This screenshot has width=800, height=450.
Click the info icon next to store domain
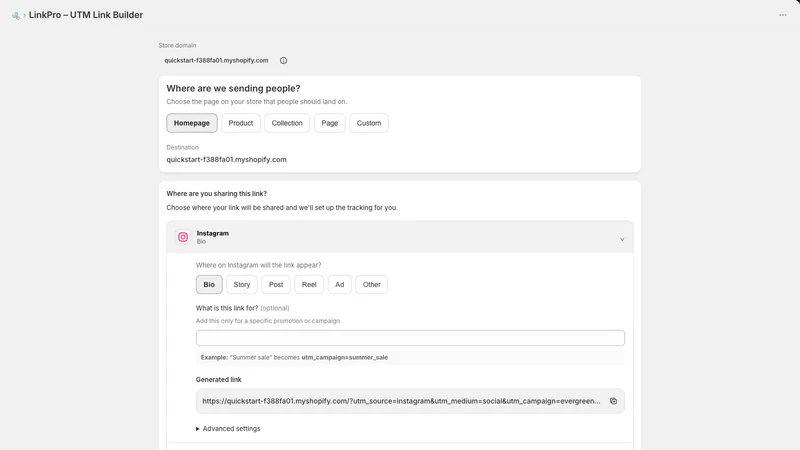point(283,60)
